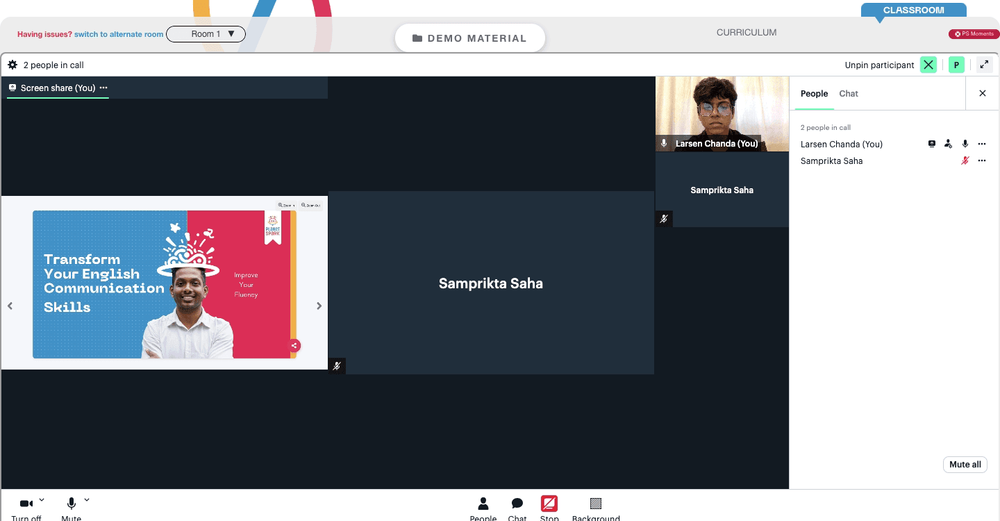Select Samprikta Saha's main video tile
The width and height of the screenshot is (1000, 521).
click(x=491, y=283)
